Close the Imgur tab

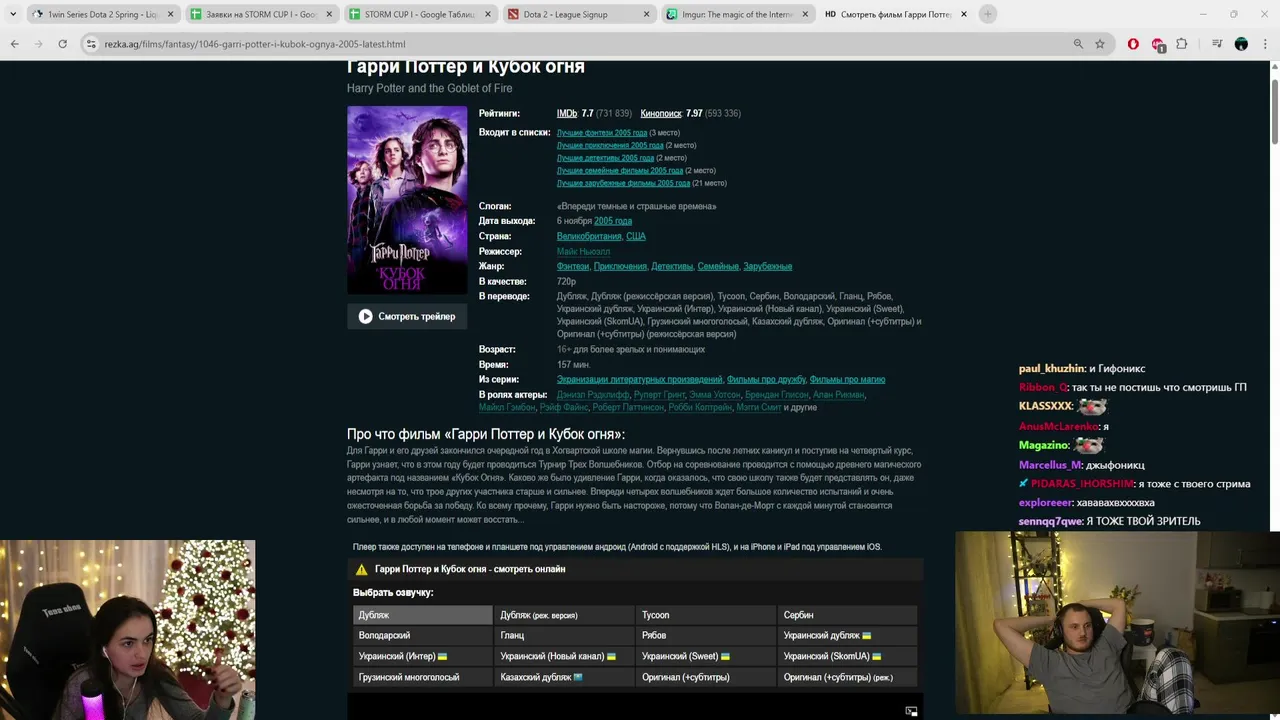pyautogui.click(x=805, y=14)
